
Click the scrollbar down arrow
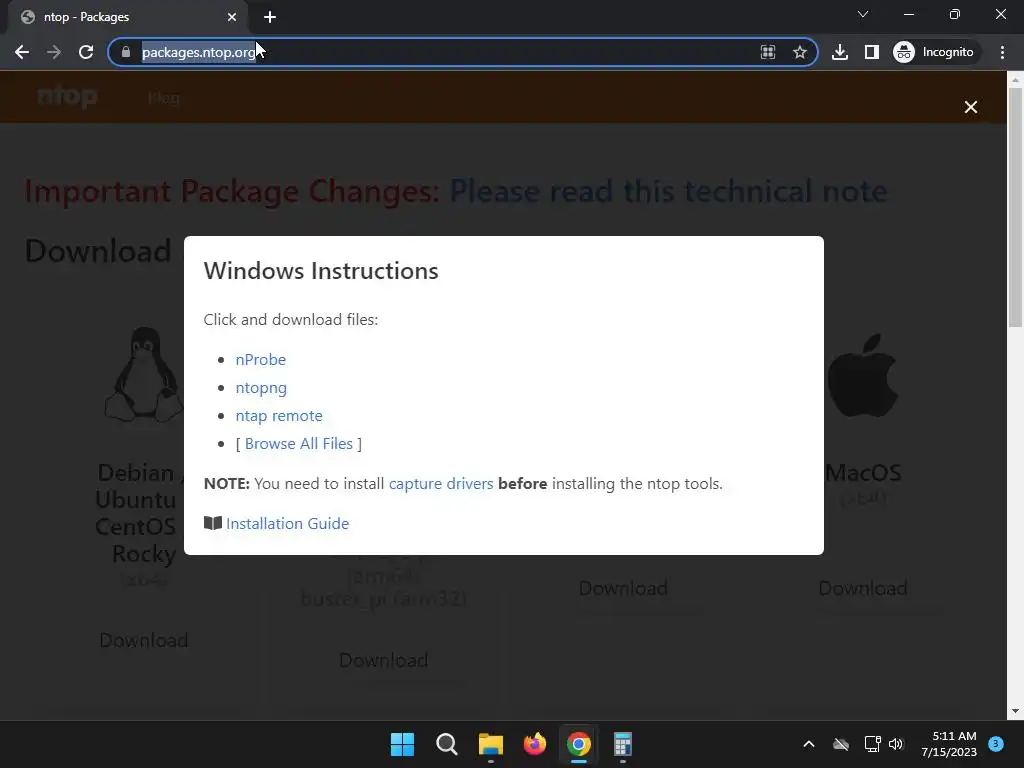click(1015, 711)
